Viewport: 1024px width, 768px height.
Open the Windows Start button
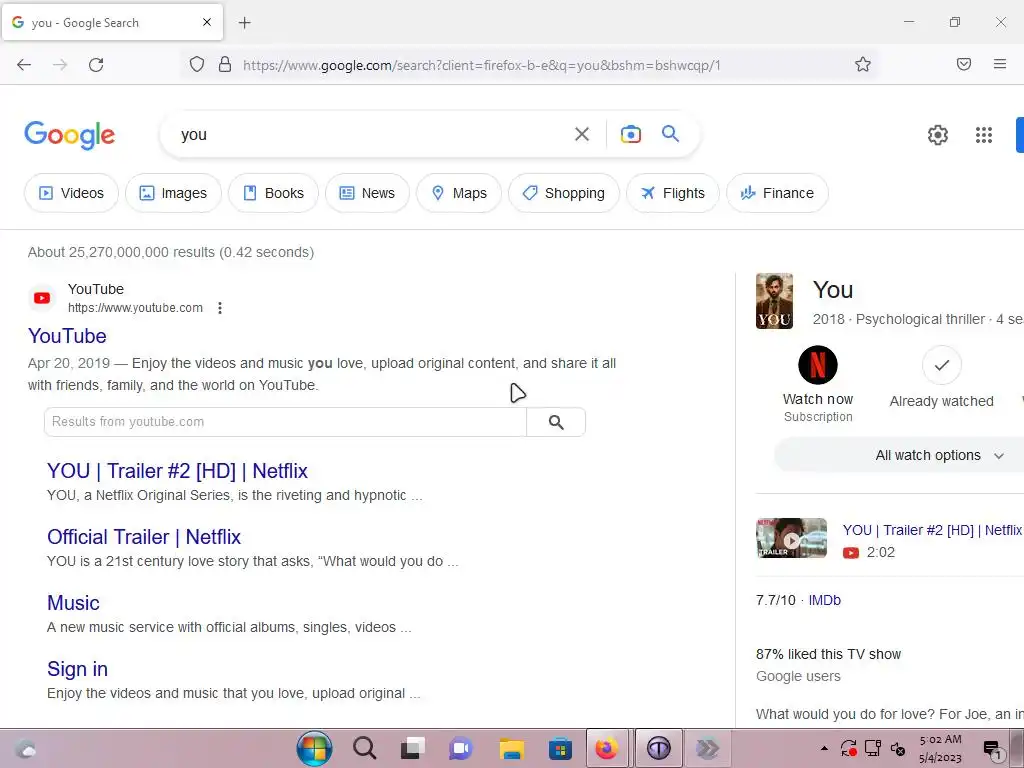click(314, 748)
